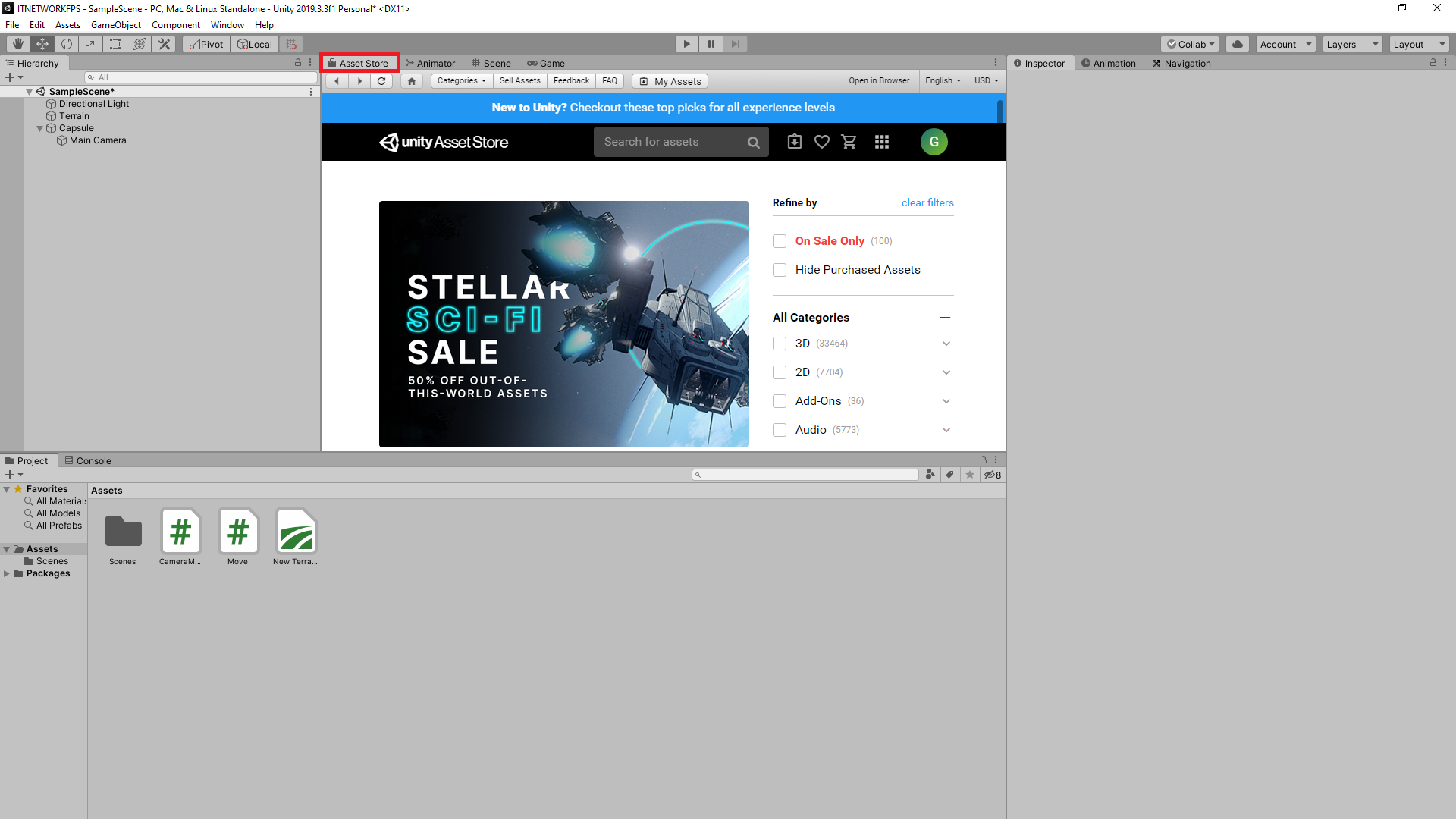Click the clear filters link

point(927,202)
